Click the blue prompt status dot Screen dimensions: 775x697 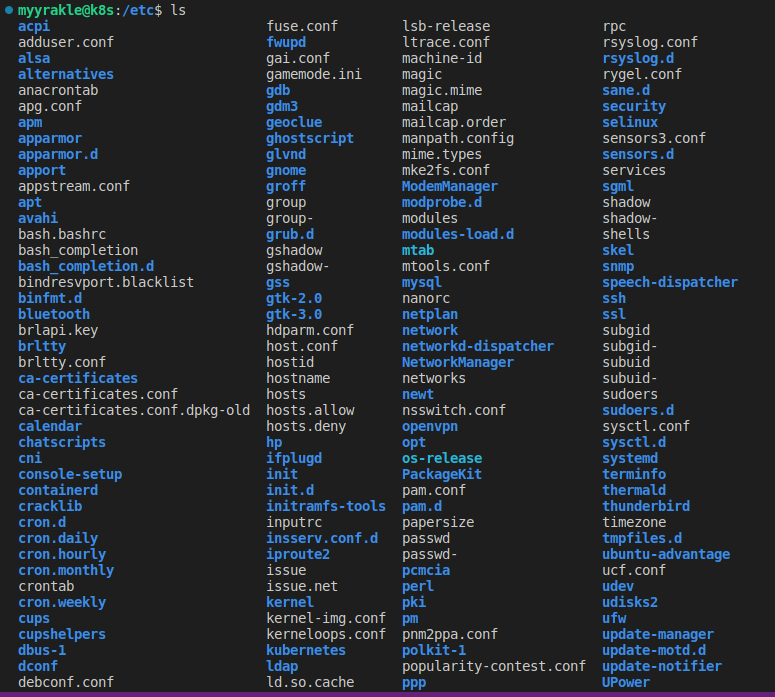click(9, 10)
